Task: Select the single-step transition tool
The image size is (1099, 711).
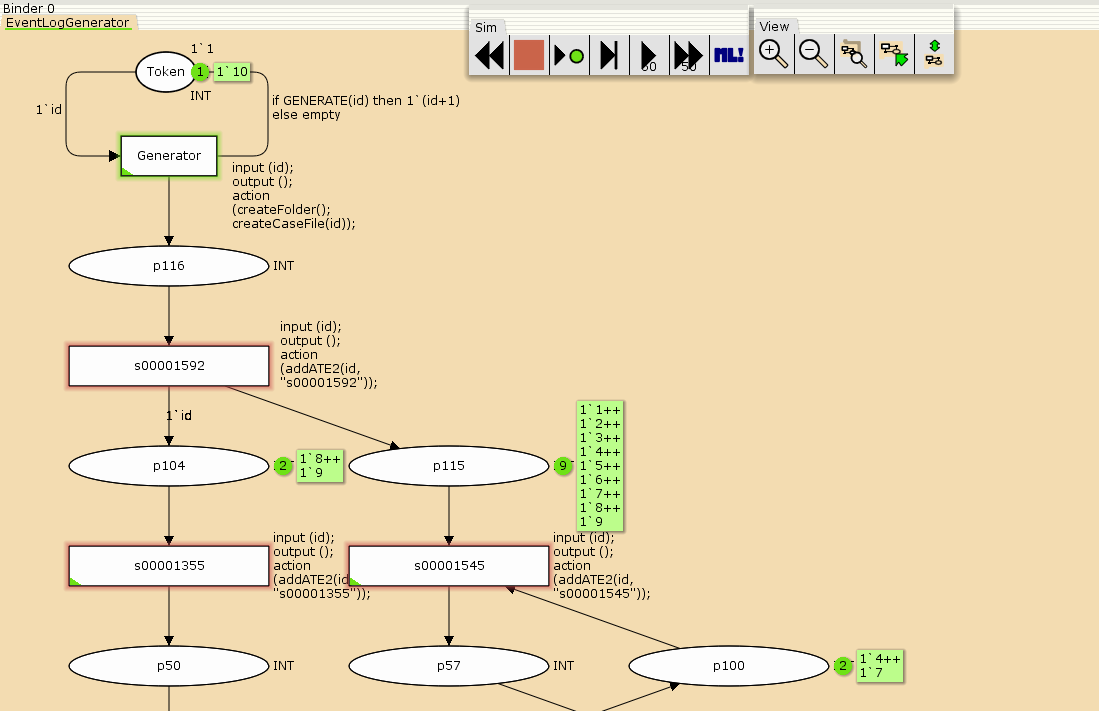Action: (609, 55)
